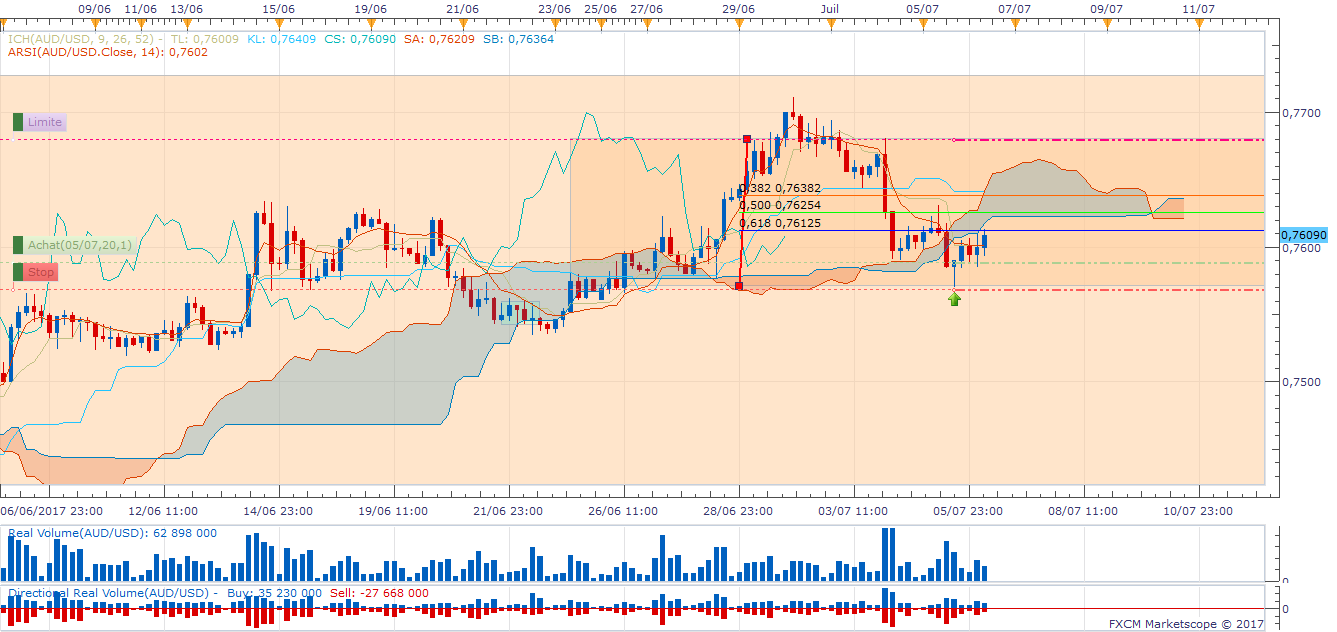This screenshot has width=1337, height=632.
Task: Grab the lower red Fibonacci anchor square
Action: 739,286
